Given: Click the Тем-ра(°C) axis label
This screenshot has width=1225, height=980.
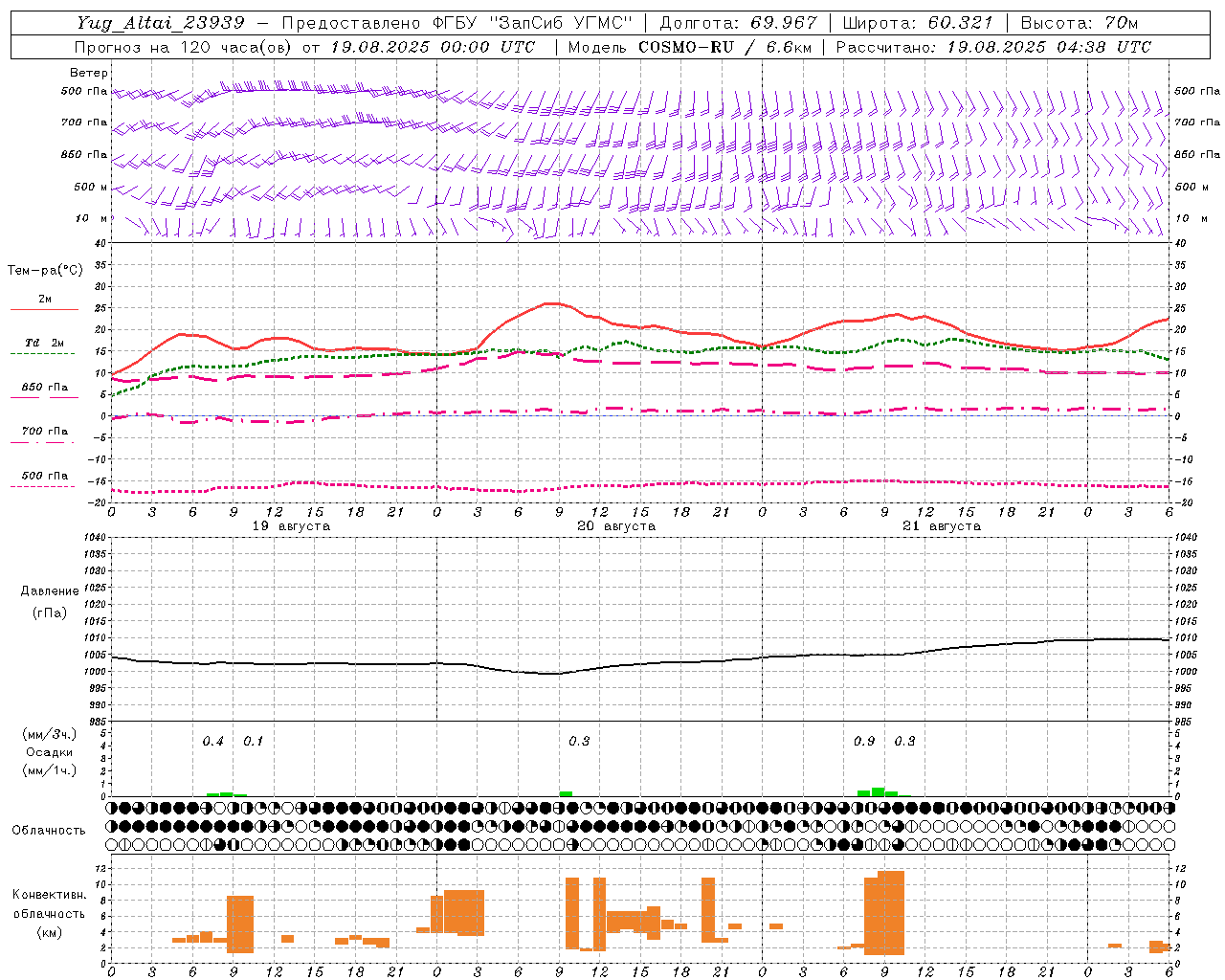Looking at the screenshot, I should 45,271.
